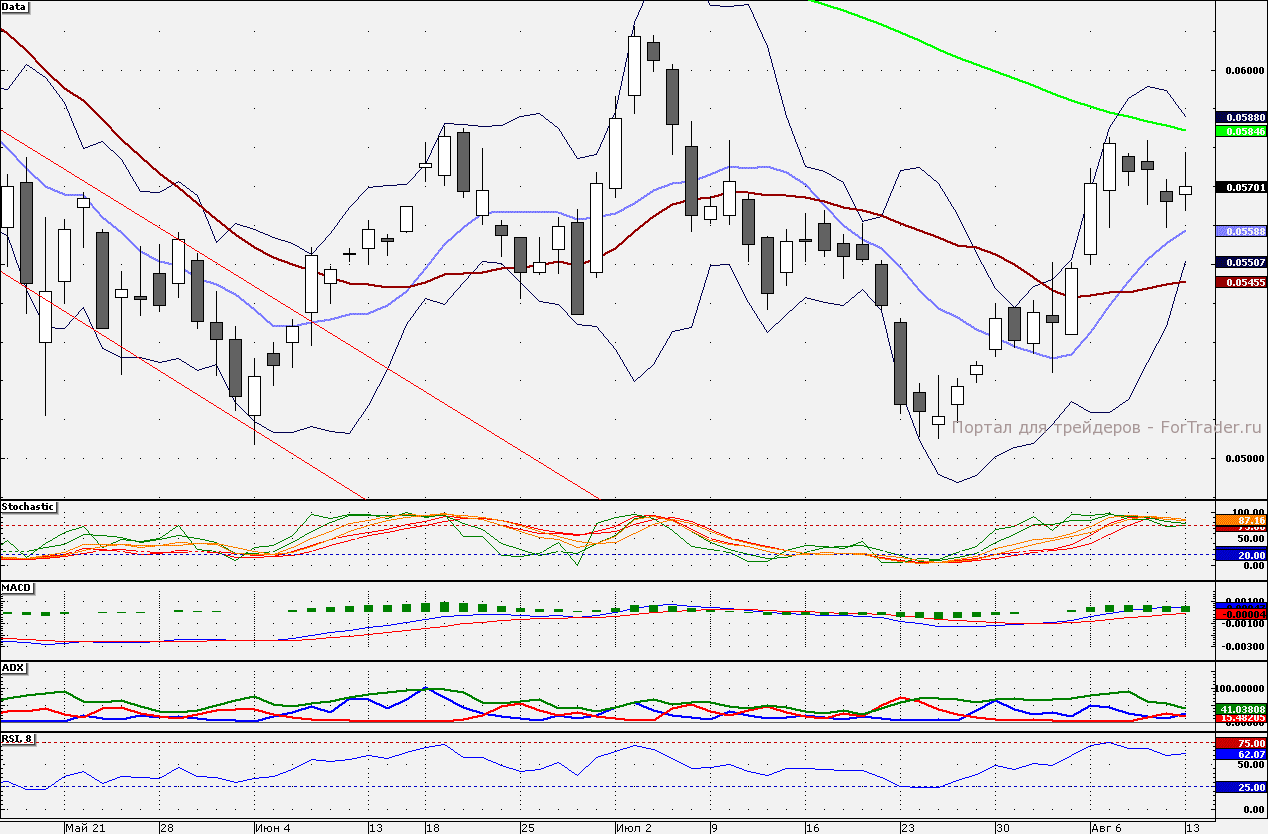Click the 0.05880 upper band price tag
The image size is (1268, 834).
(1240, 117)
